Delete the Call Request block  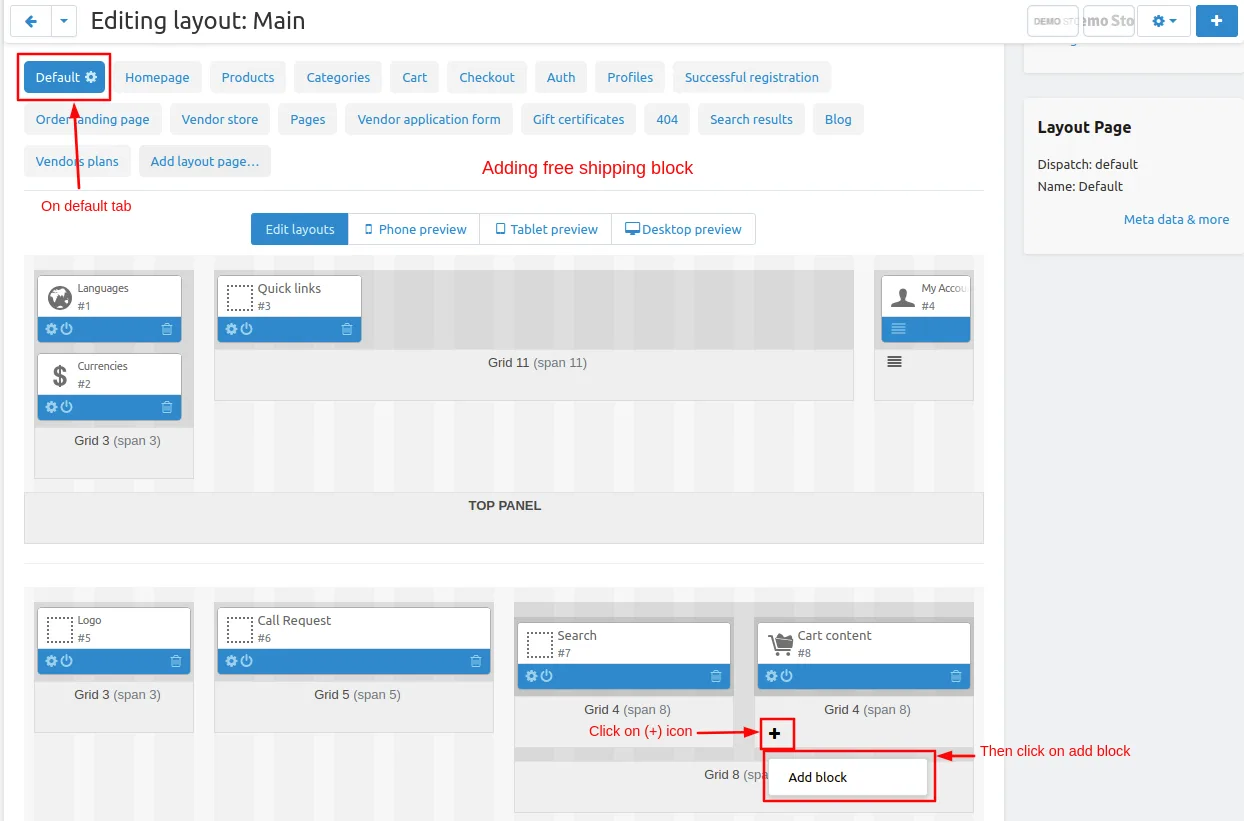click(x=476, y=661)
